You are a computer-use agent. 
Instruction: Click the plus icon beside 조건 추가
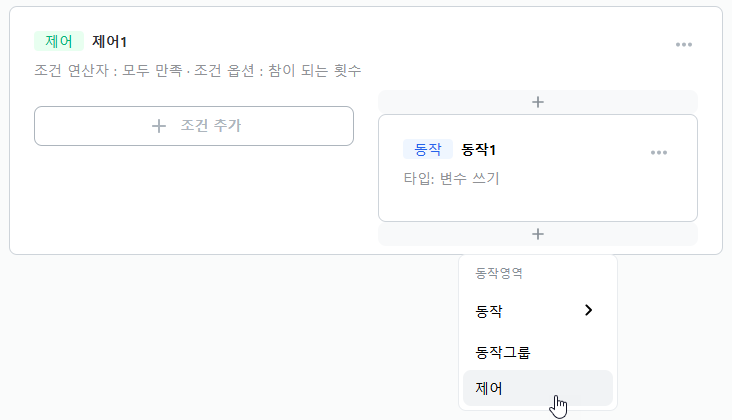159,126
